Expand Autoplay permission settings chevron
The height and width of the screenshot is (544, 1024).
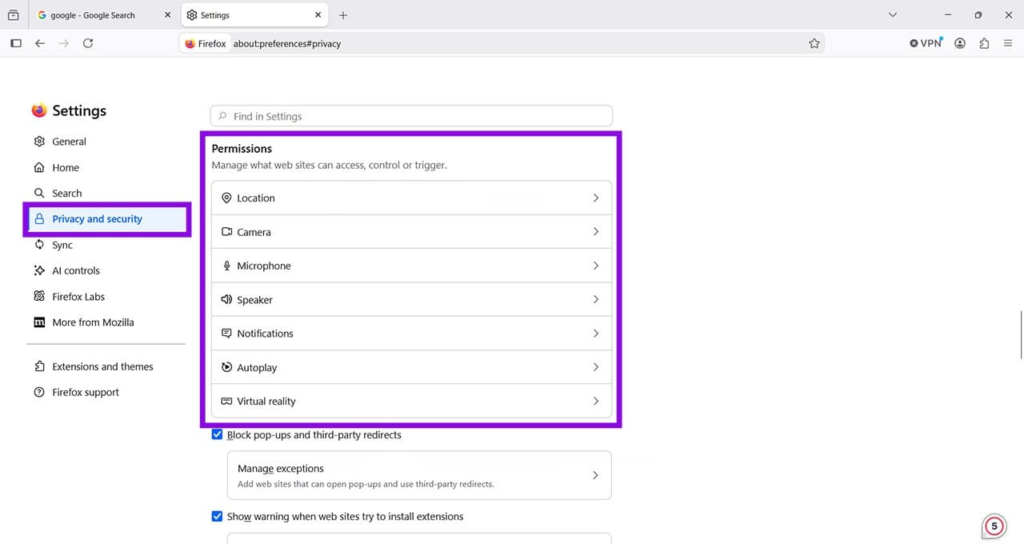coord(596,367)
